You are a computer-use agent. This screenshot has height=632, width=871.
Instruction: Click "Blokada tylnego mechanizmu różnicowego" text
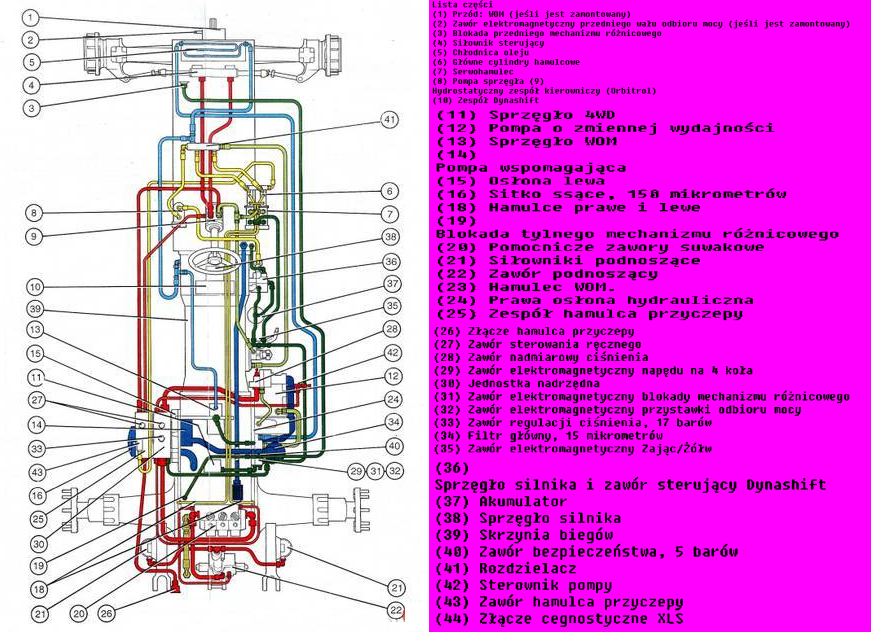(637, 235)
